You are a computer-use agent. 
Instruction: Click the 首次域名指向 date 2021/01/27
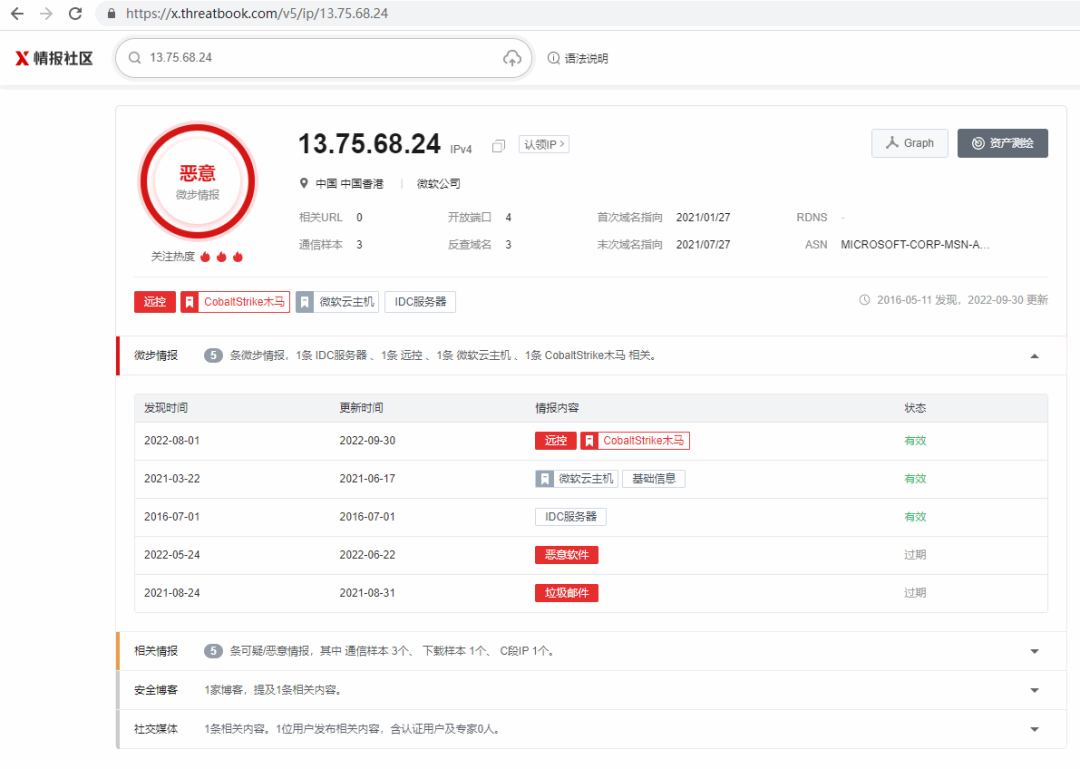point(703,217)
